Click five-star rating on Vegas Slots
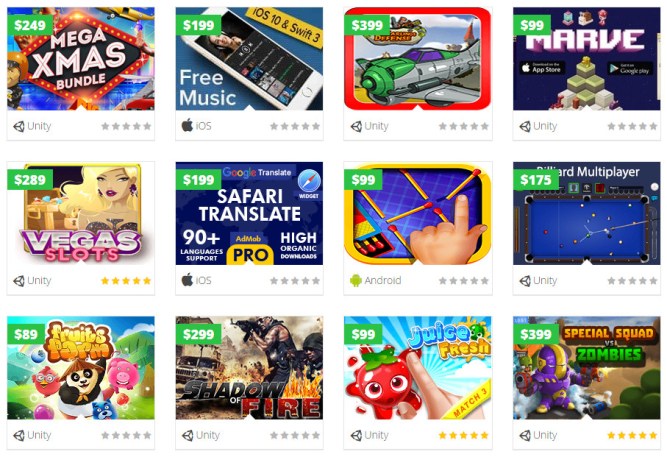This screenshot has height=457, width=667. point(126,281)
